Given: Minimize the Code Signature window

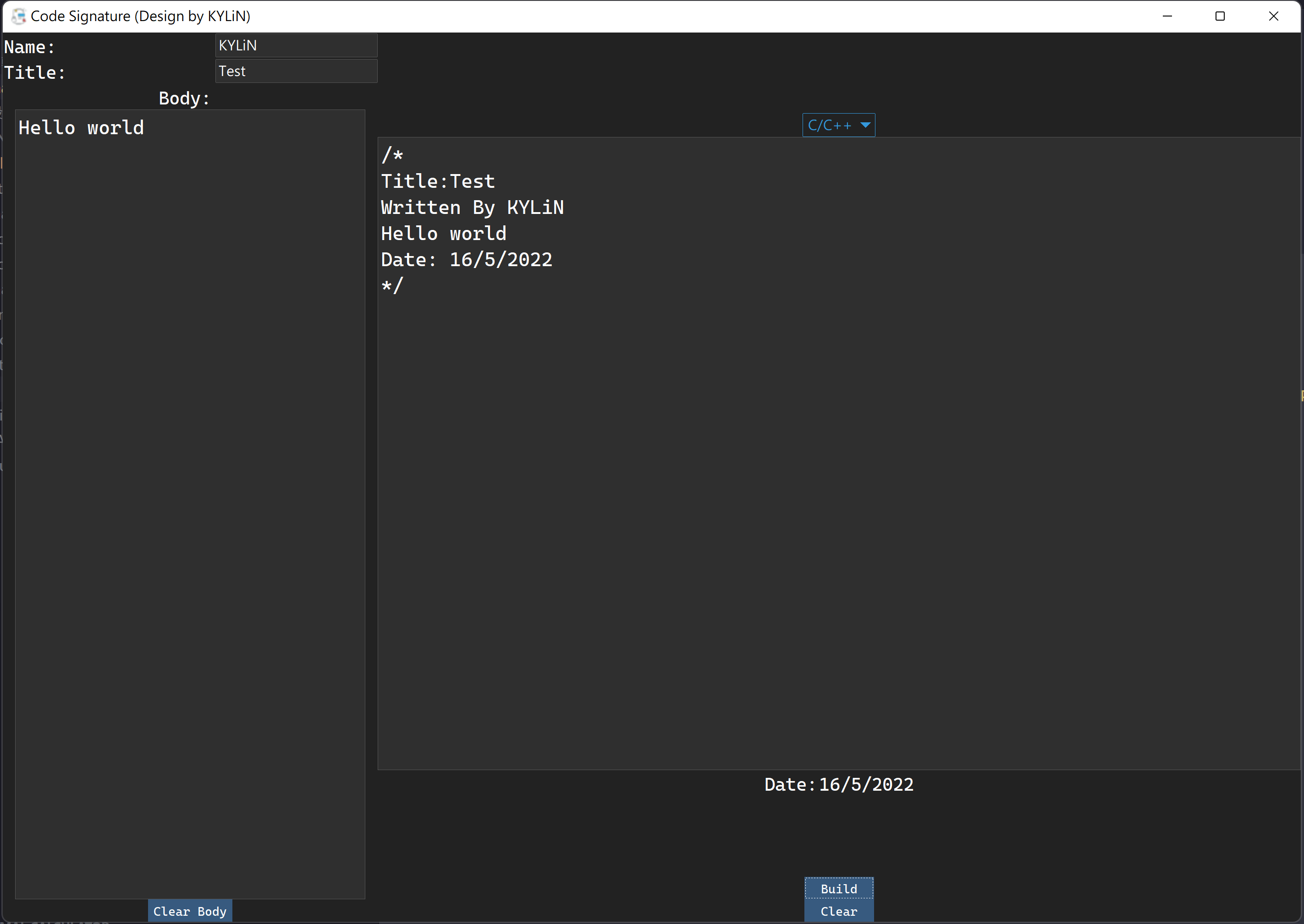Looking at the screenshot, I should pos(1167,16).
